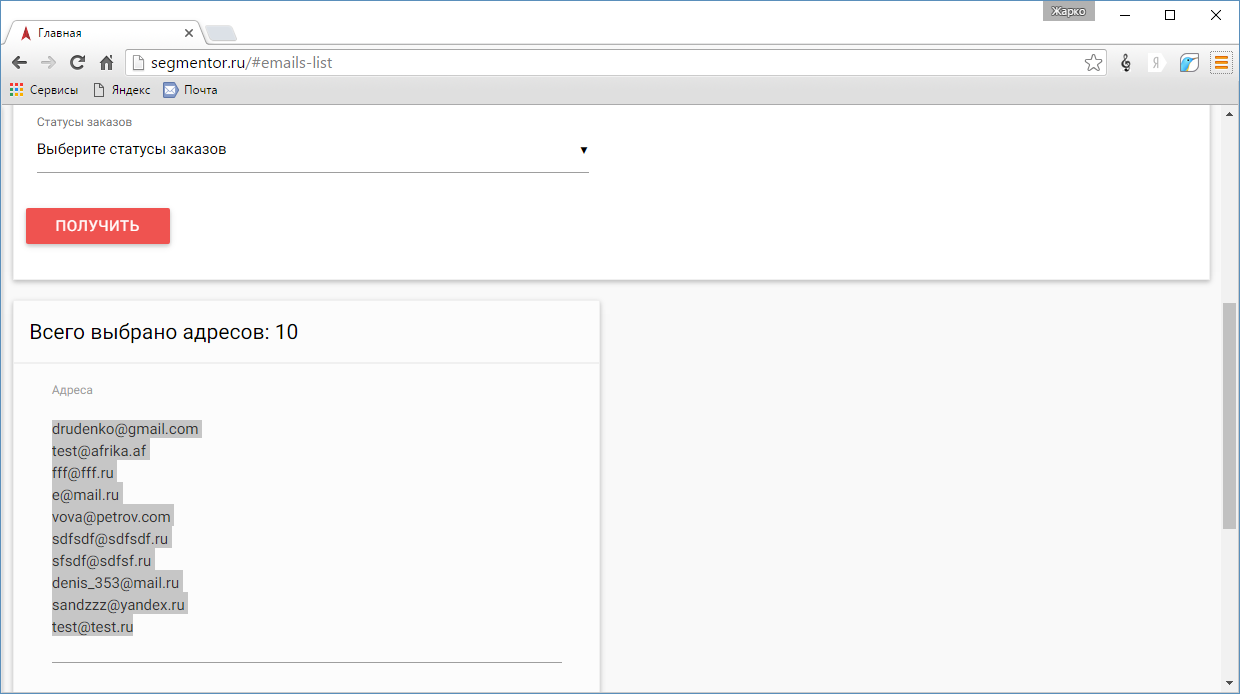Expand the Выберите статусы заказов dropdown
This screenshot has height=694, width=1240.
[x=312, y=150]
